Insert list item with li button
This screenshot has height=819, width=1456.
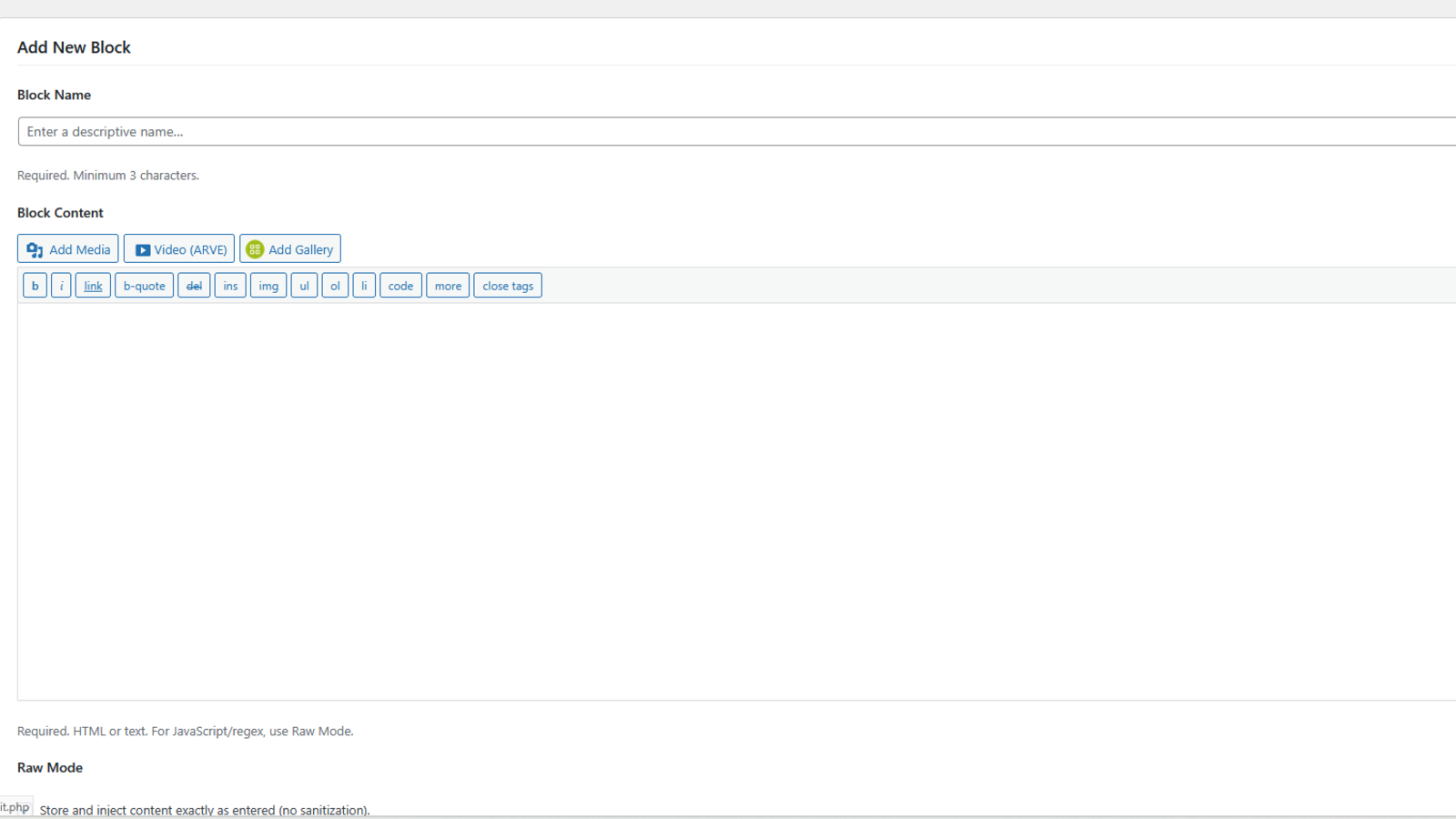click(364, 286)
